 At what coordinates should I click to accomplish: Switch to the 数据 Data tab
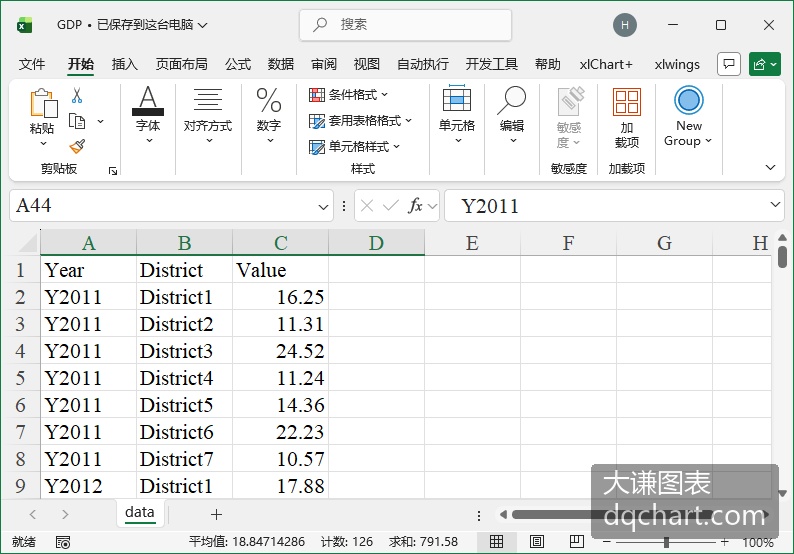coord(281,64)
